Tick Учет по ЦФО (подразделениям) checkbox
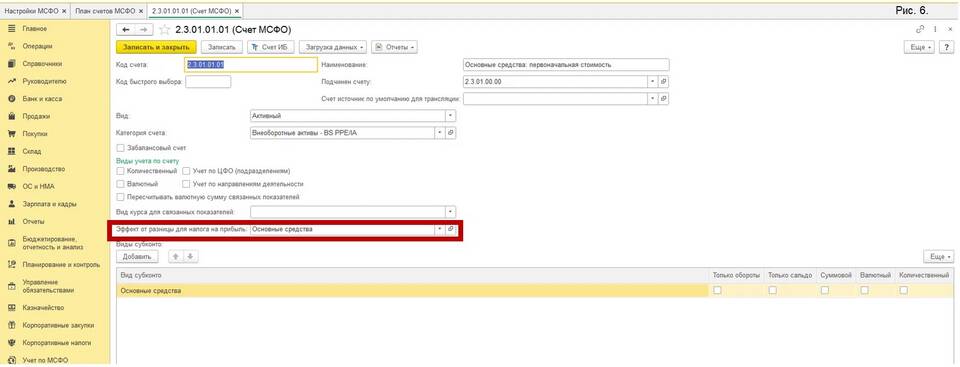The height and width of the screenshot is (367, 960). pos(186,171)
